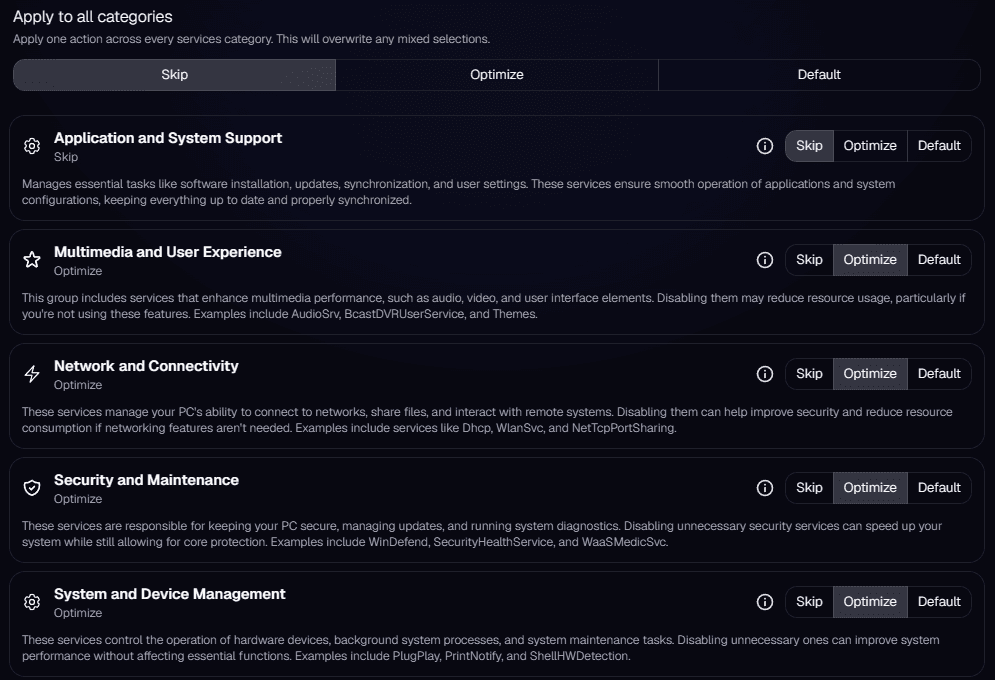Click the Security and Maintenance shield icon

pyautogui.click(x=32, y=488)
